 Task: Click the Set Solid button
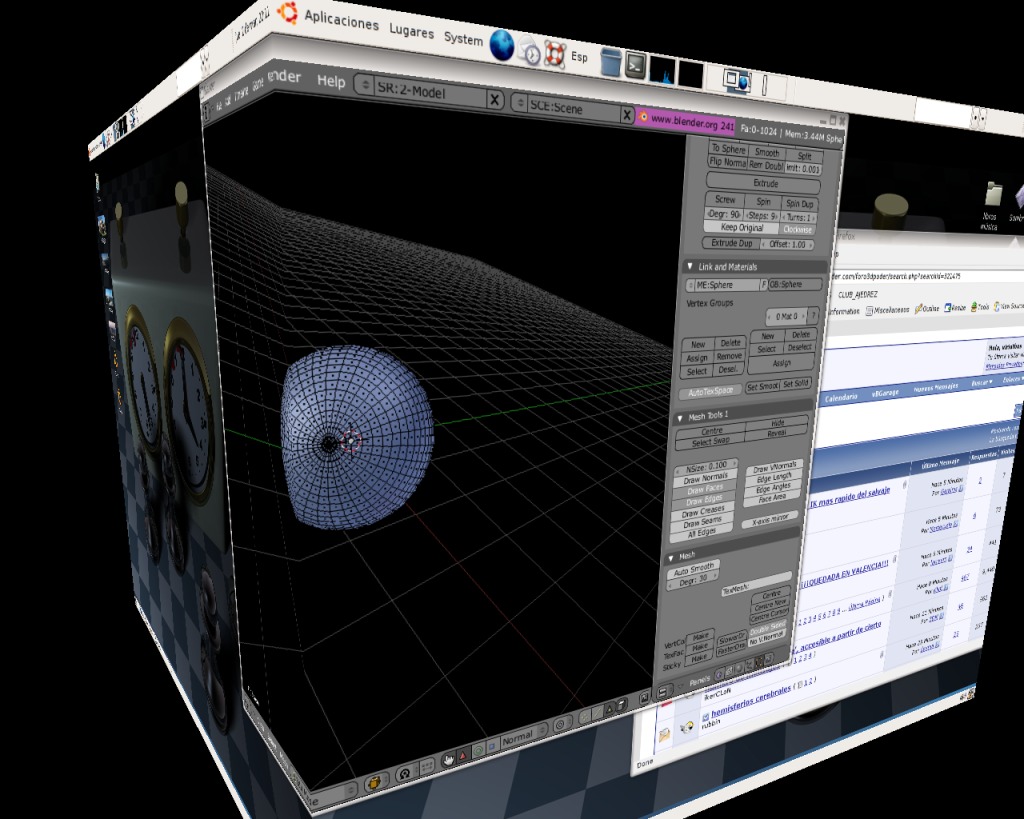pos(796,384)
